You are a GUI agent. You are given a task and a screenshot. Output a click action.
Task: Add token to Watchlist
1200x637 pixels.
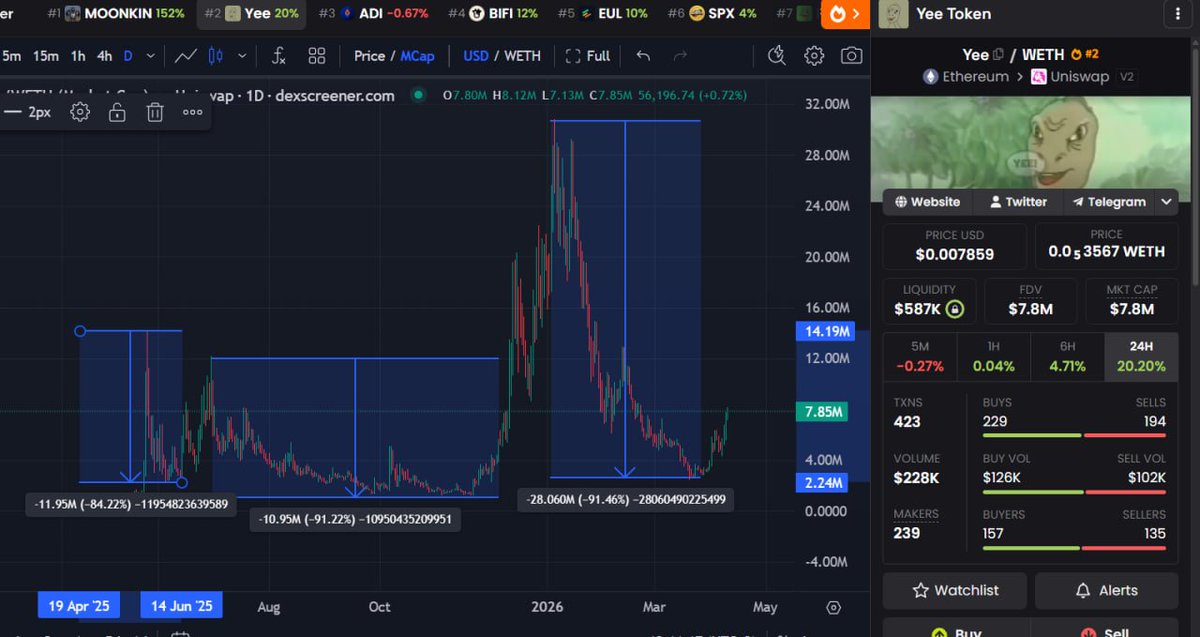click(x=954, y=590)
